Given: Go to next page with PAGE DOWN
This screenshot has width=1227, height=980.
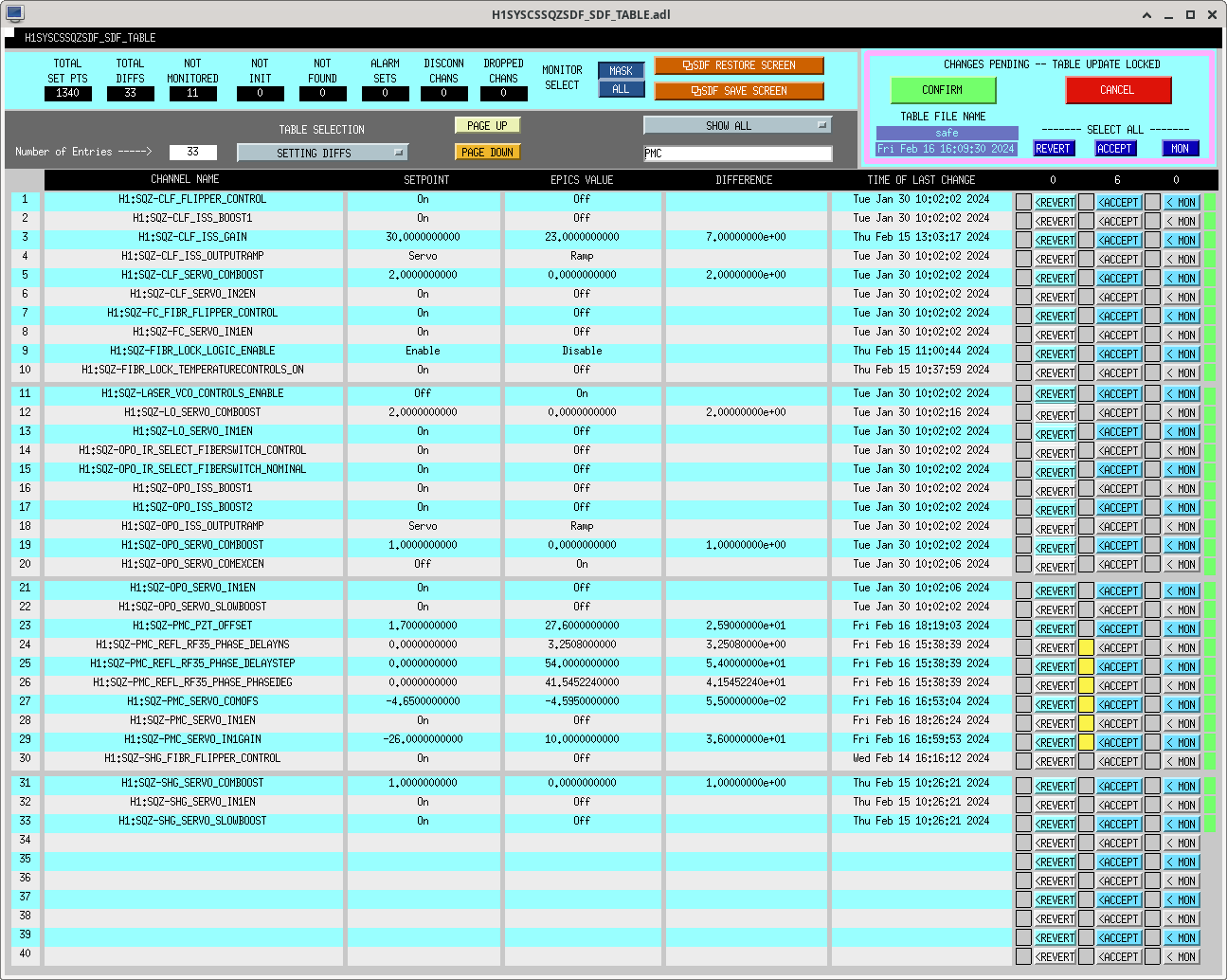Looking at the screenshot, I should pyautogui.click(x=488, y=152).
